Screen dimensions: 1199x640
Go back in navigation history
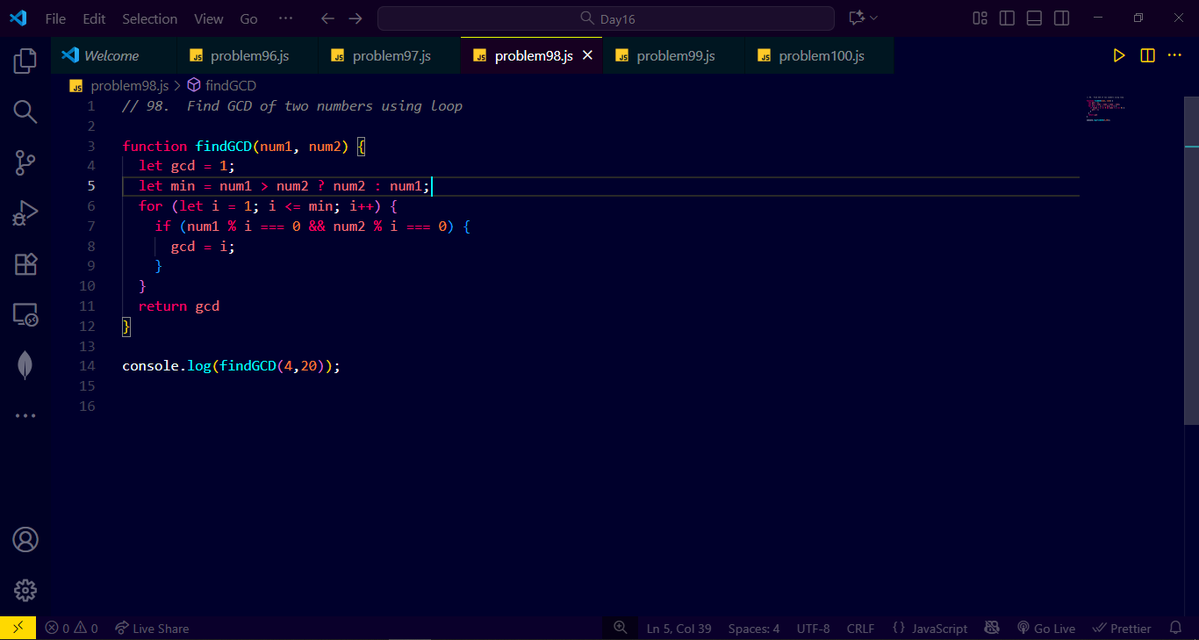click(328, 18)
